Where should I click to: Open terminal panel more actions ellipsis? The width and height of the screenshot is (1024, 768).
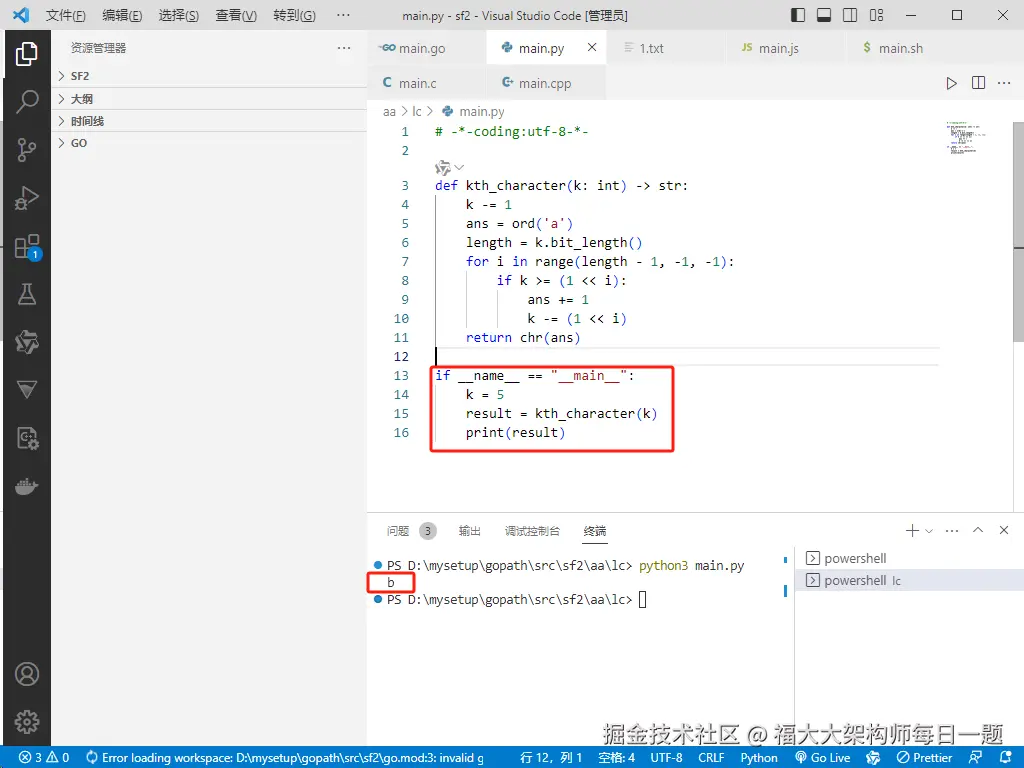952,530
